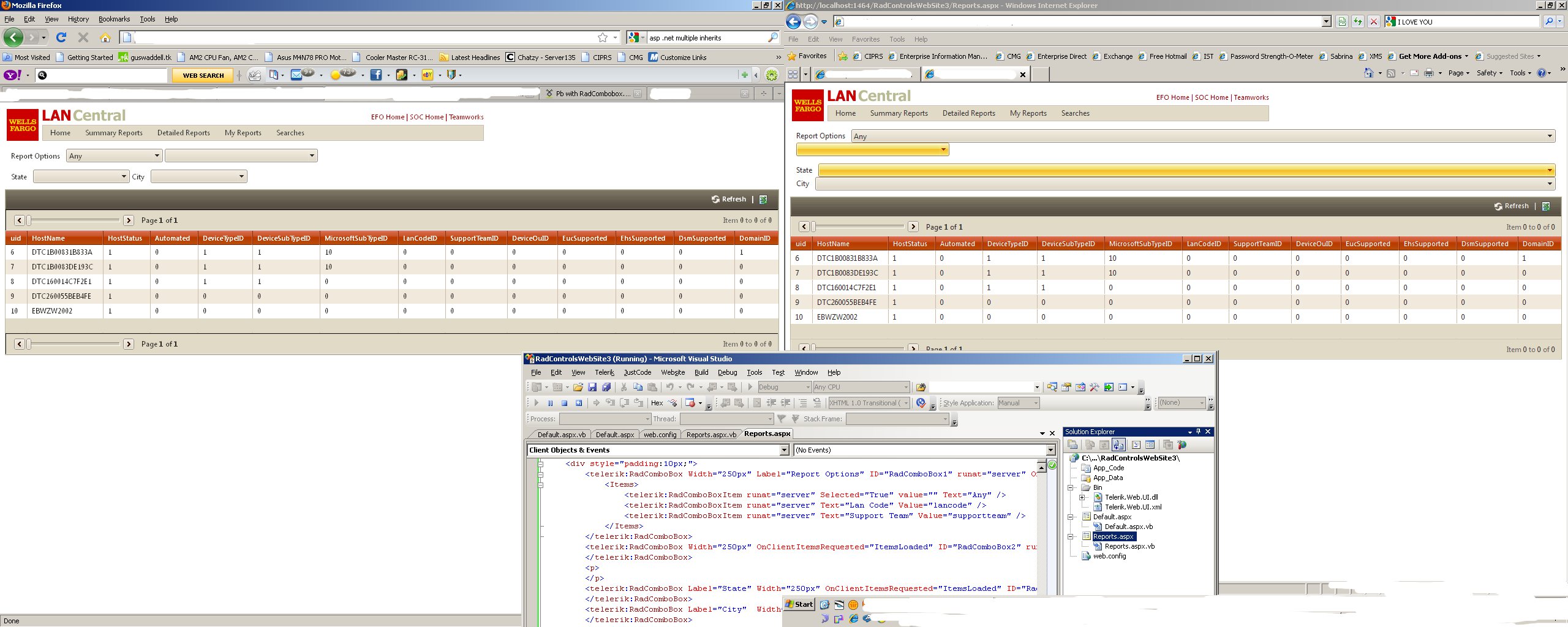Select Reports.aspx.vb in Solution Explorer
Screen dimensions: 1568x627
[1129, 546]
